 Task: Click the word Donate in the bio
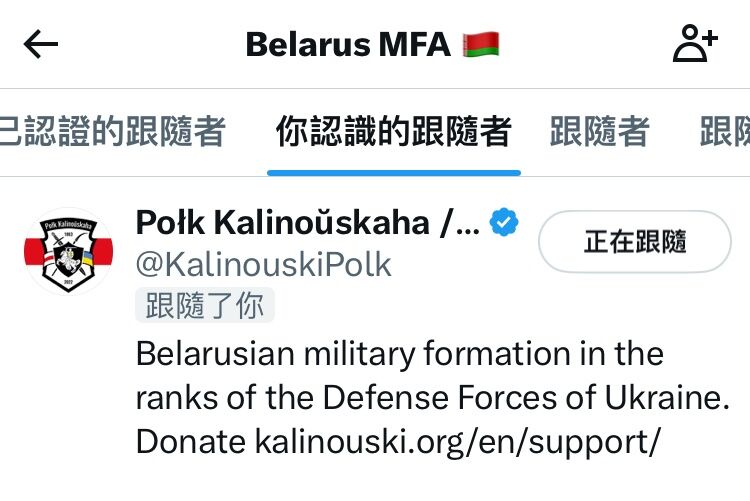(191, 442)
